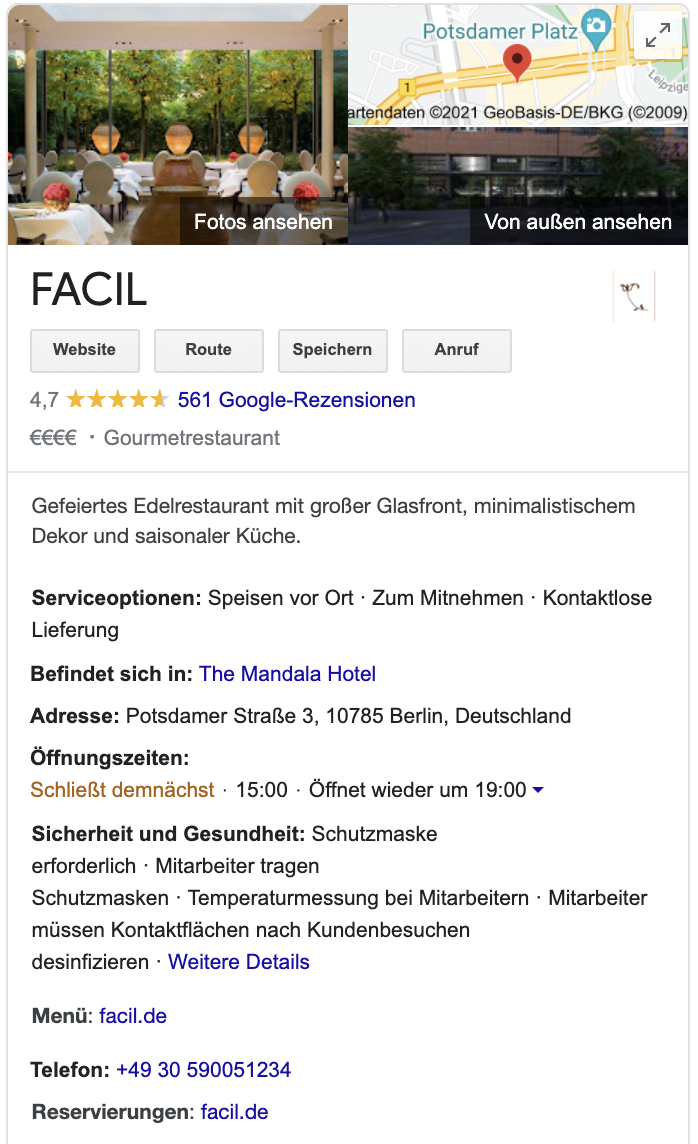Click the map fullscreen expand icon
Image resolution: width=698 pixels, height=1144 pixels.
point(657,35)
